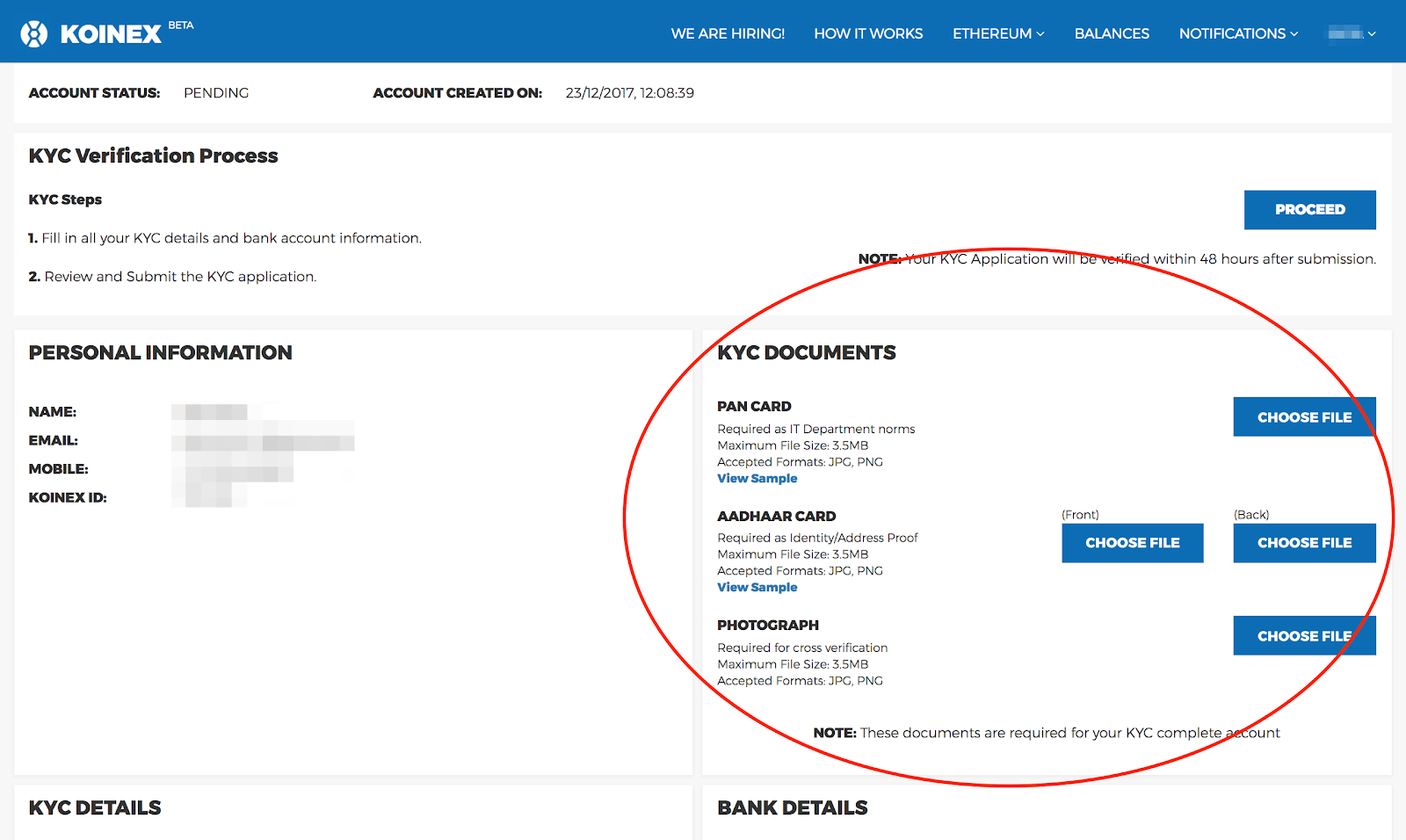Click the KYC DETAILS heading
The height and width of the screenshot is (840, 1406).
pos(95,807)
